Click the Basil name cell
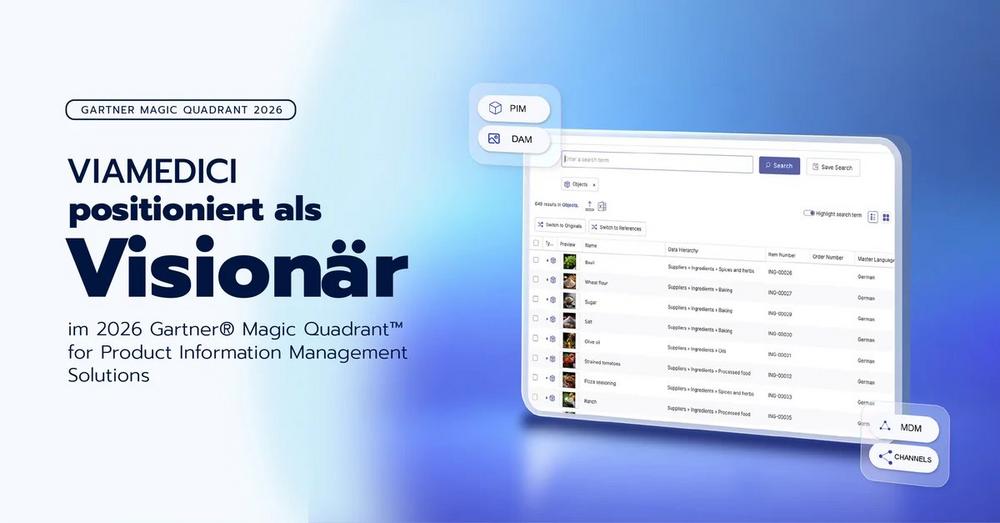Screen dimensions: 1000x523 (x=590, y=262)
